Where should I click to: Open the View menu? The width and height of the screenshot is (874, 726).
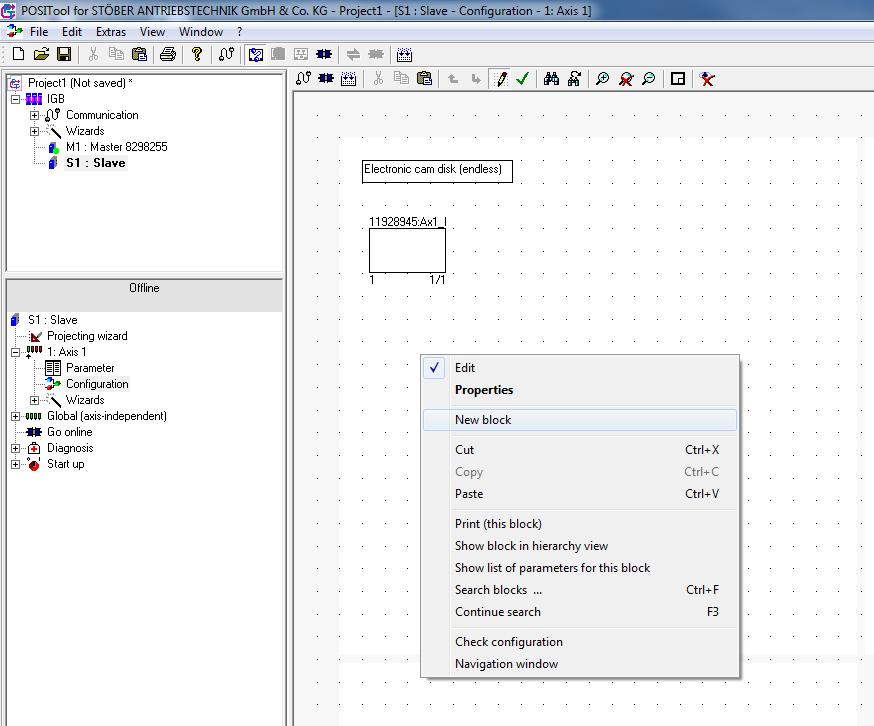click(x=152, y=32)
